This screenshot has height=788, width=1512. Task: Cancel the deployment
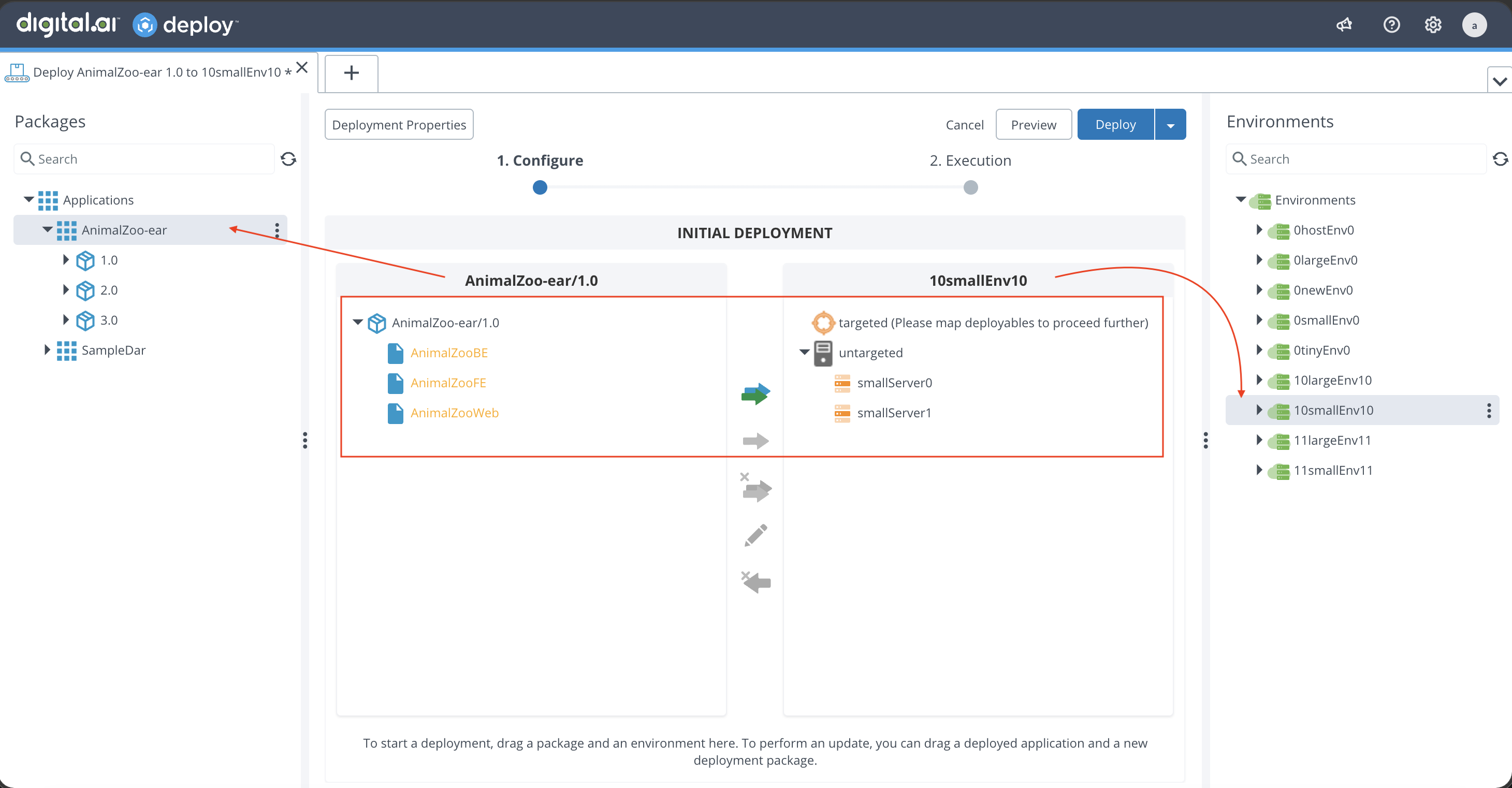coord(964,124)
